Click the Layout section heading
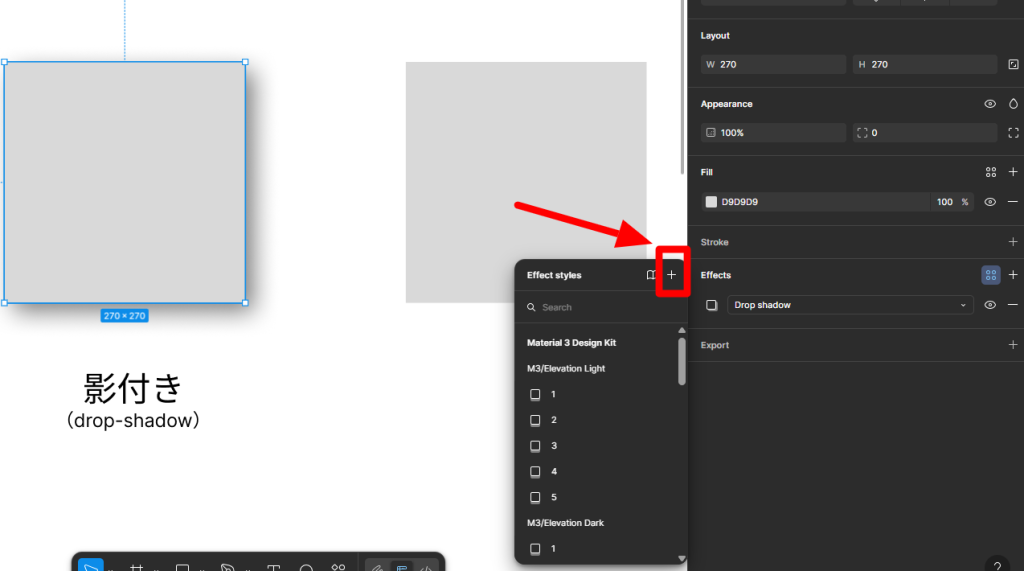1024x571 pixels. point(715,36)
